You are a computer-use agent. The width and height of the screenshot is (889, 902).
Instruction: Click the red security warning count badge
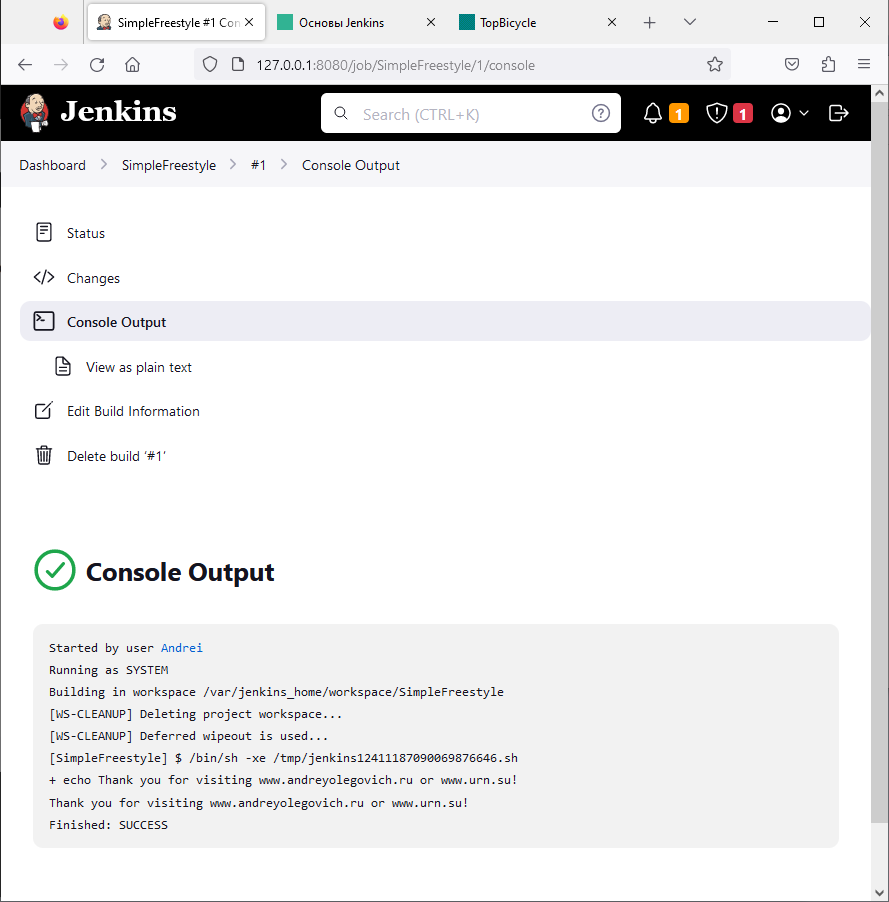click(743, 114)
